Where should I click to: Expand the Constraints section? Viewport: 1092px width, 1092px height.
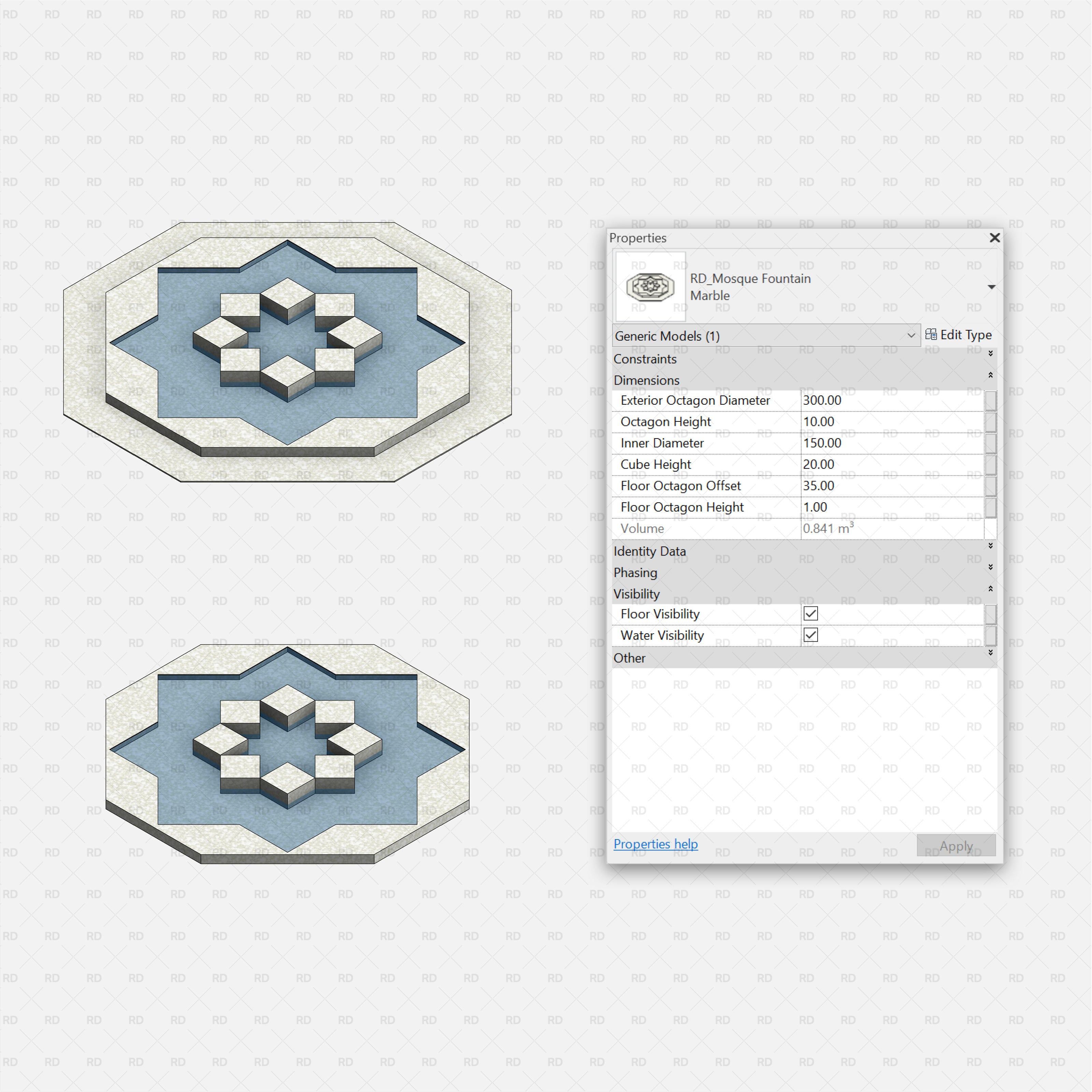click(x=991, y=354)
